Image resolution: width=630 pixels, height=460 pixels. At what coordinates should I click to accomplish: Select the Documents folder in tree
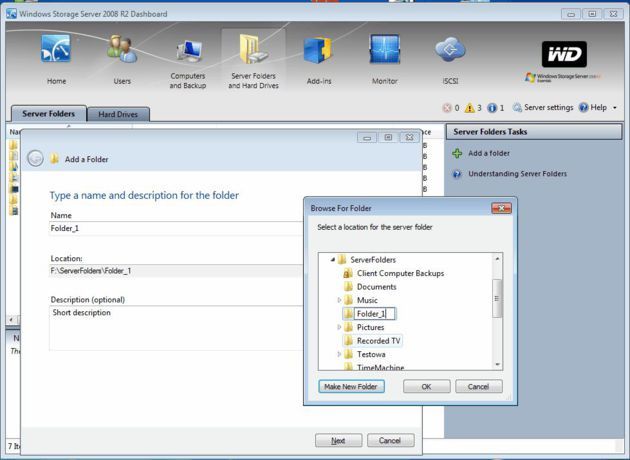coord(376,287)
